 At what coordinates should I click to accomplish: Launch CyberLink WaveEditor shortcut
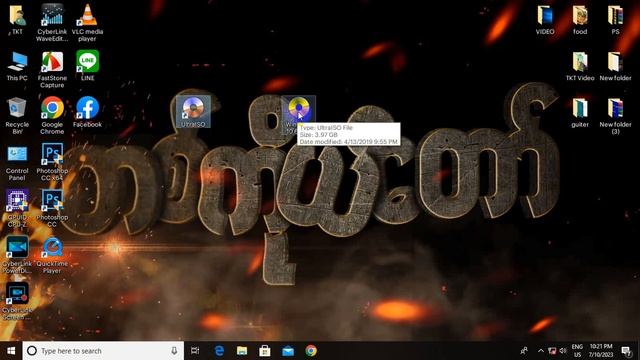tap(52, 22)
